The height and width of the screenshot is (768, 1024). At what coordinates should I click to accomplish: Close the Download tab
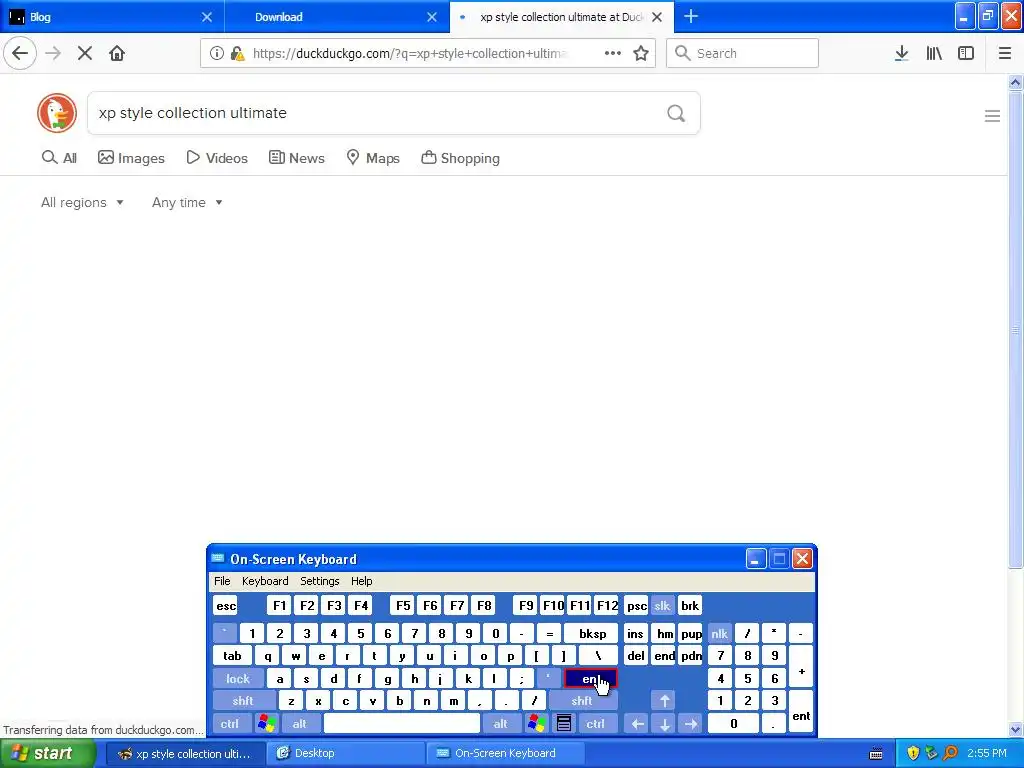[x=432, y=17]
